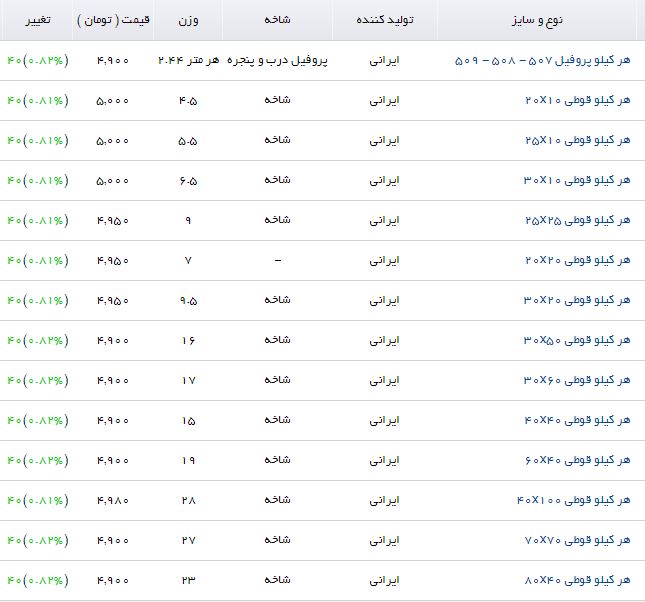Select the dash in the 20X20 row's شاخه column
This screenshot has height=602, width=645.
tap(278, 260)
